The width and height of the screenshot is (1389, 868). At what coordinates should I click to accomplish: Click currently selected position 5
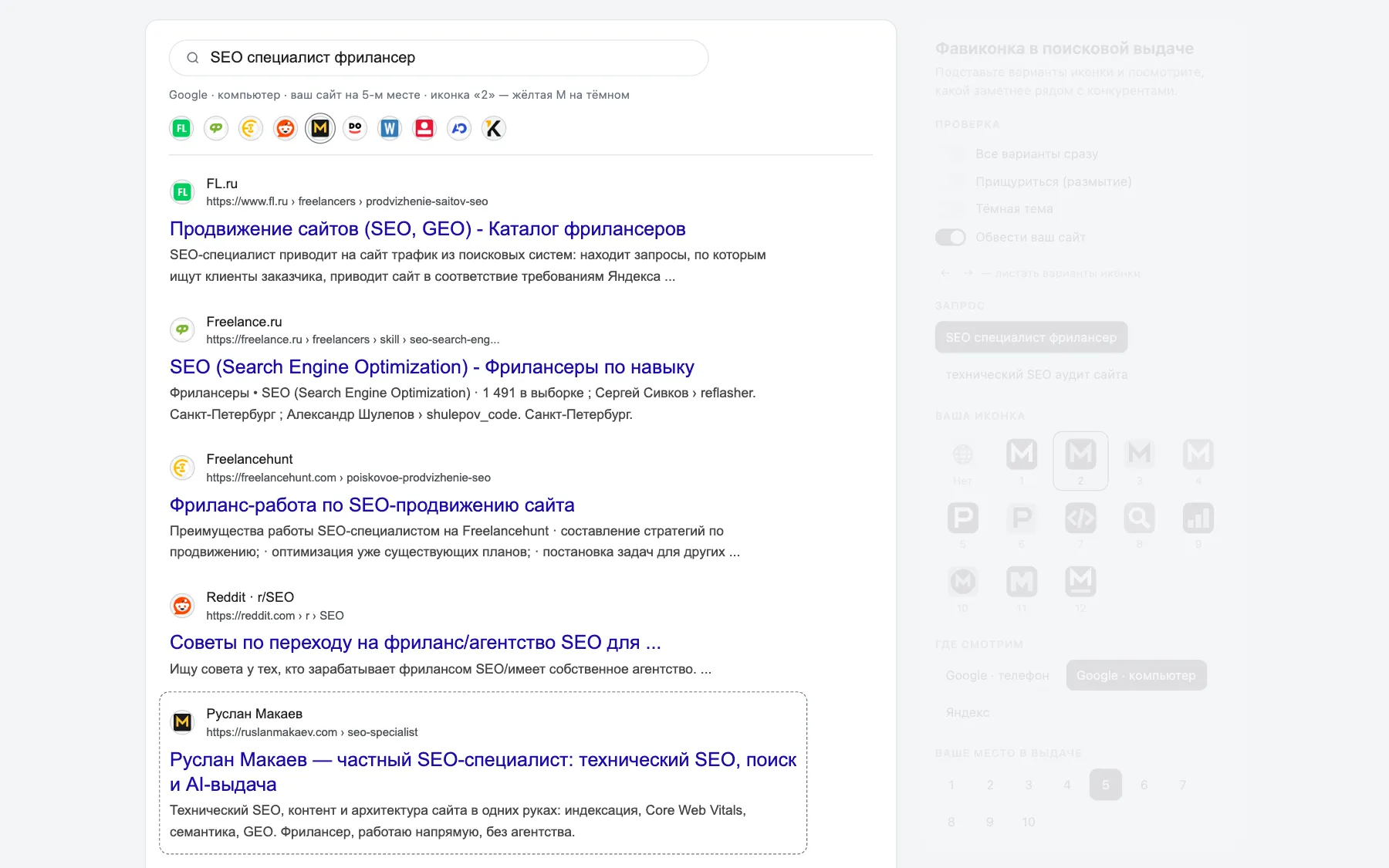(1105, 785)
